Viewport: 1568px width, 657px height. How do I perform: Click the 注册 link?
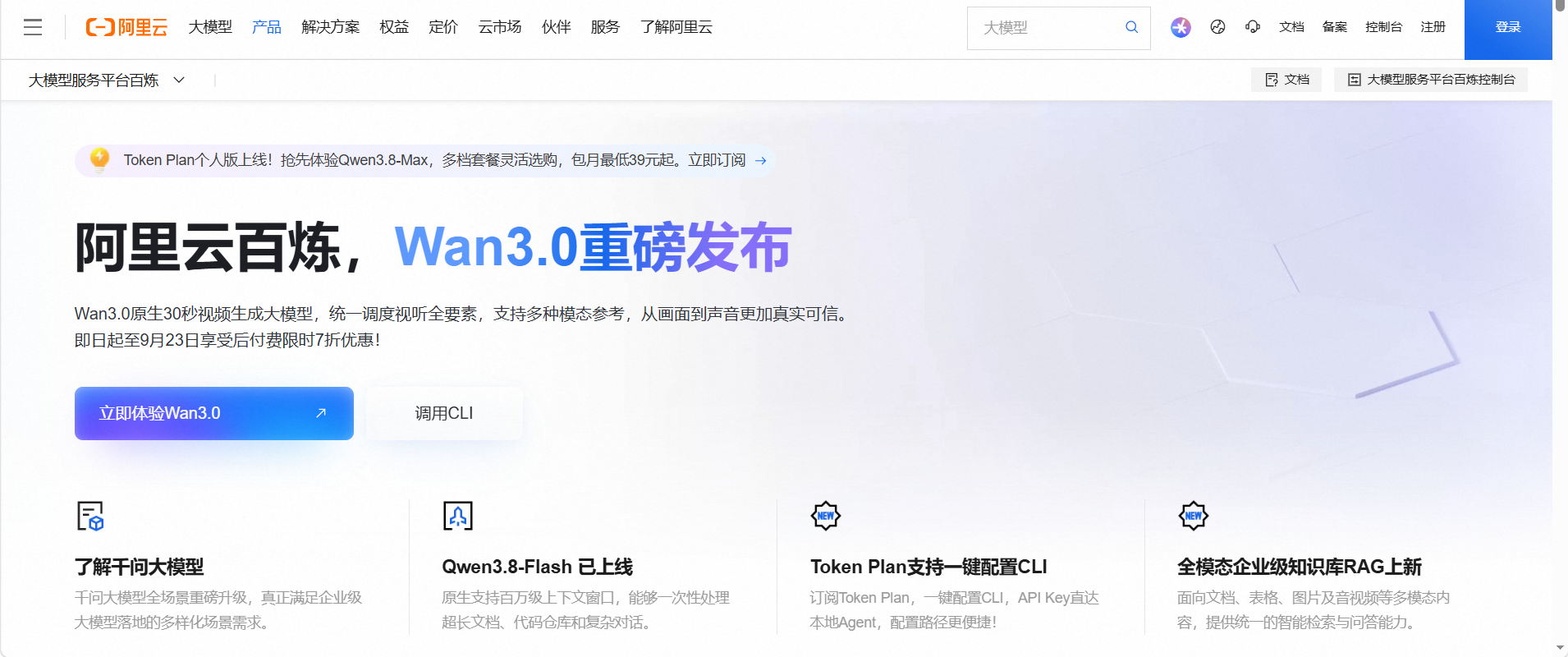pos(1433,27)
